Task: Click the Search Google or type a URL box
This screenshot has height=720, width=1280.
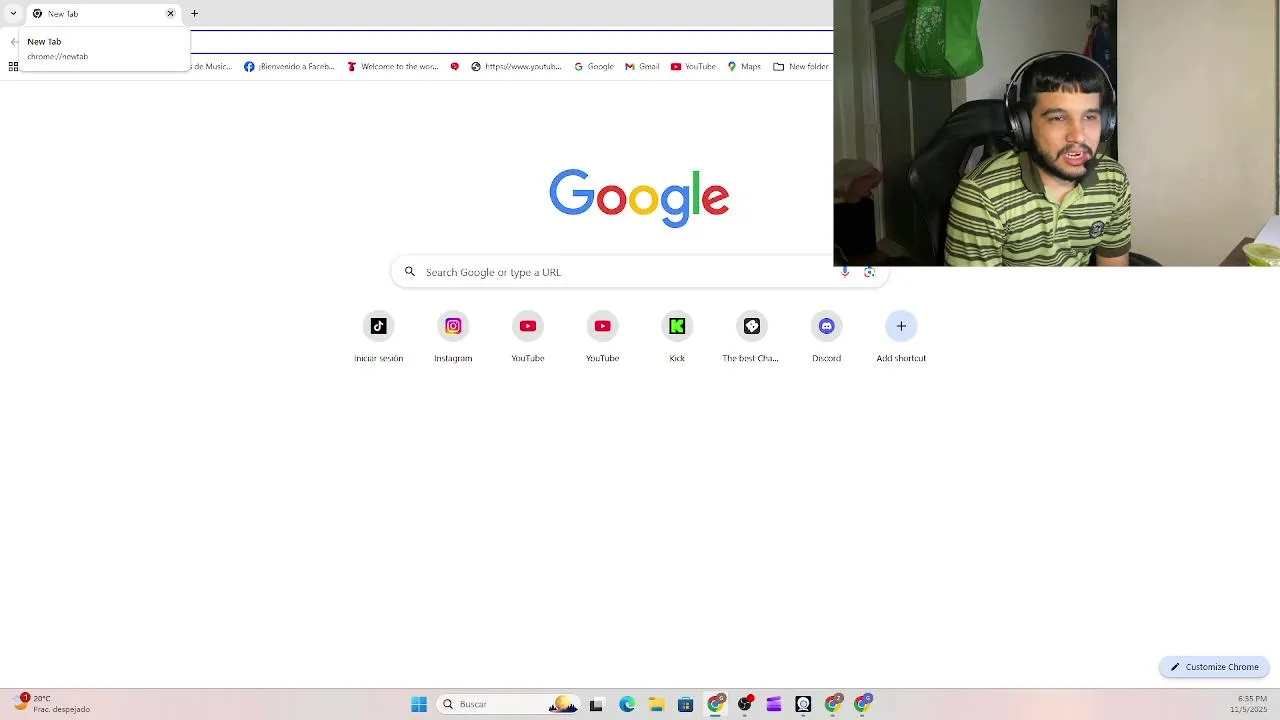Action: click(639, 272)
